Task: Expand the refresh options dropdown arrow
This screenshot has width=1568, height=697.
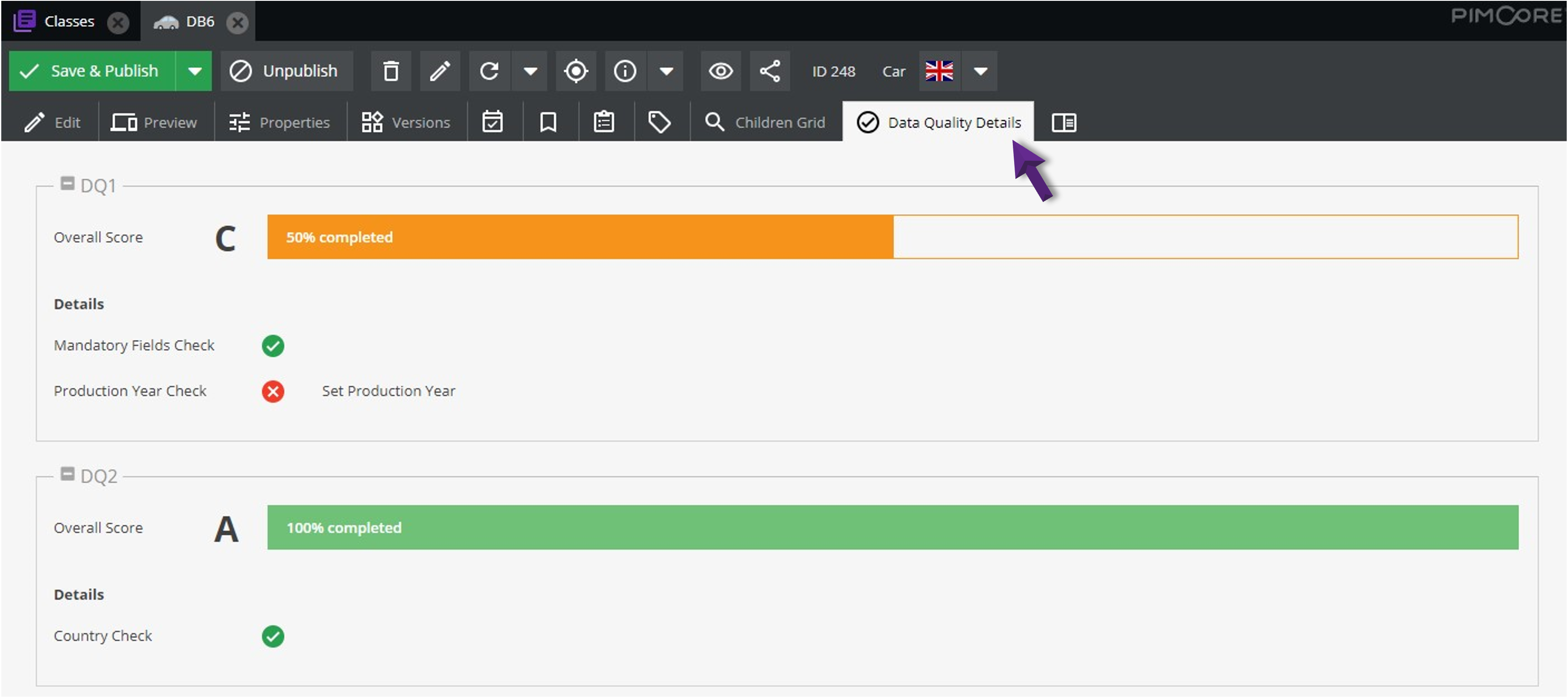Action: click(529, 71)
